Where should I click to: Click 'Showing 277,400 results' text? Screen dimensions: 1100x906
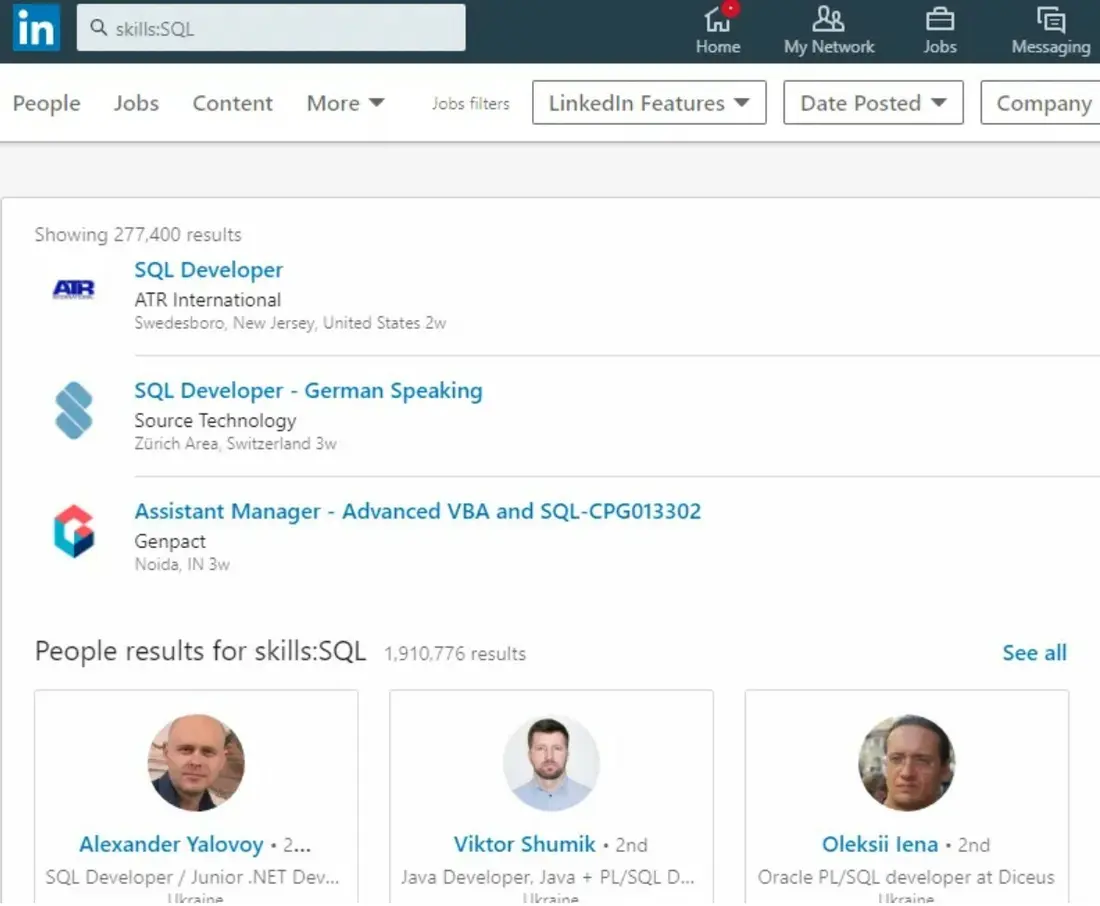[138, 234]
